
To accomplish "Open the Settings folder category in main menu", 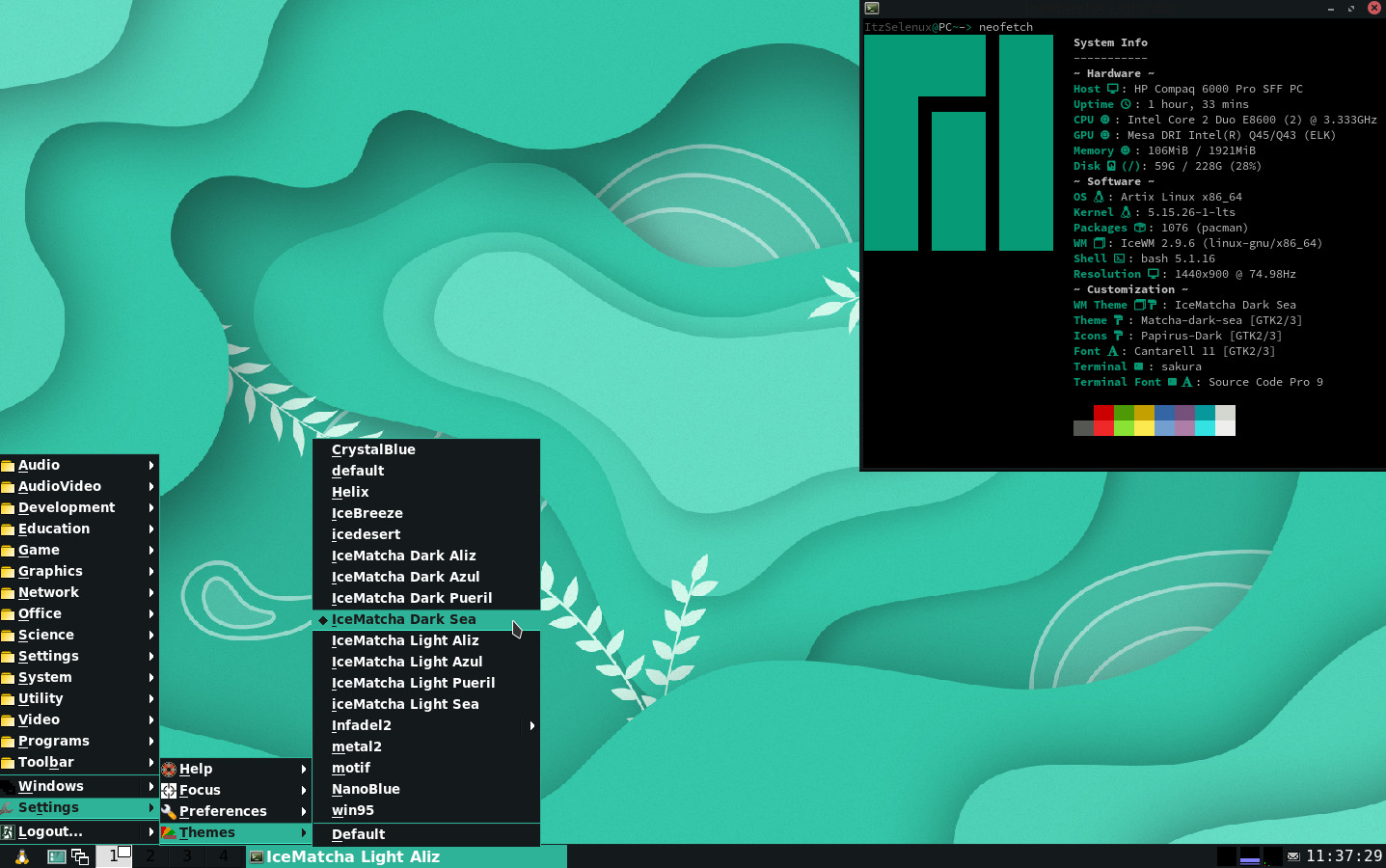I will [x=79, y=656].
